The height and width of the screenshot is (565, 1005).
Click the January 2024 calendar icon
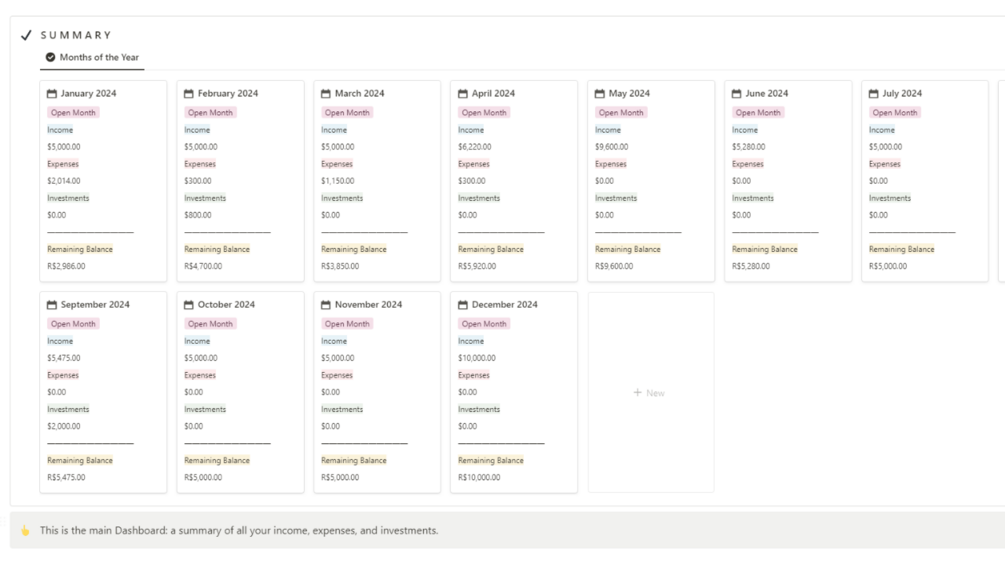point(52,94)
